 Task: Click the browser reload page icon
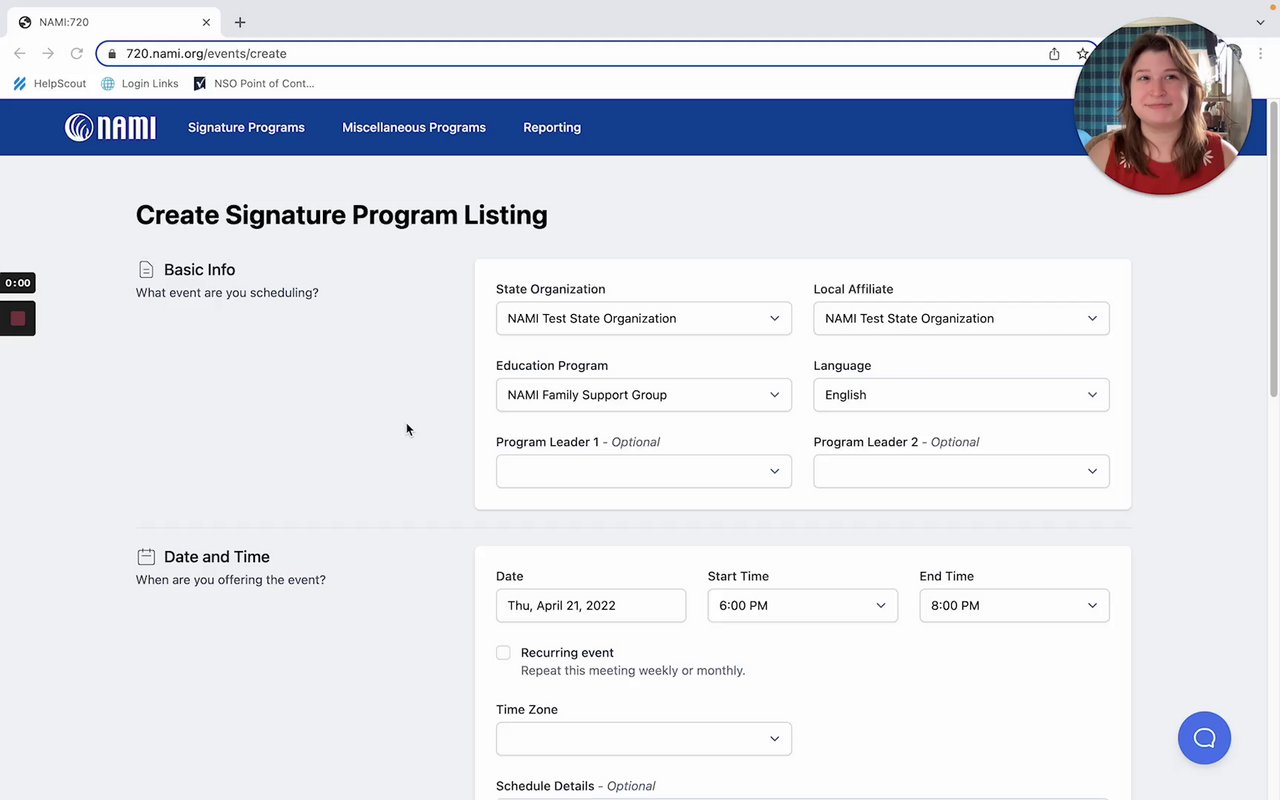click(76, 54)
